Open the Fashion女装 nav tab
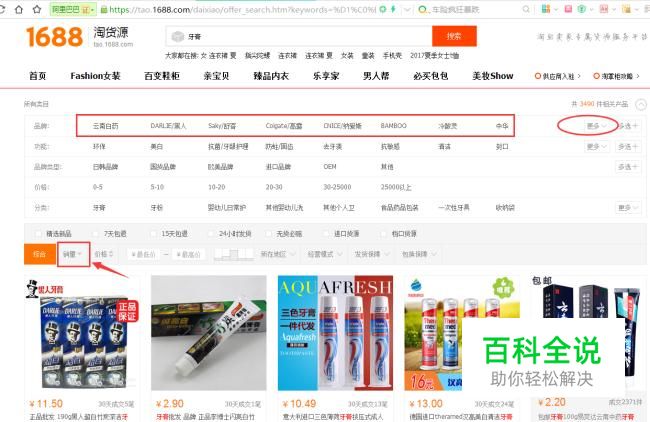The image size is (650, 422). (95, 76)
